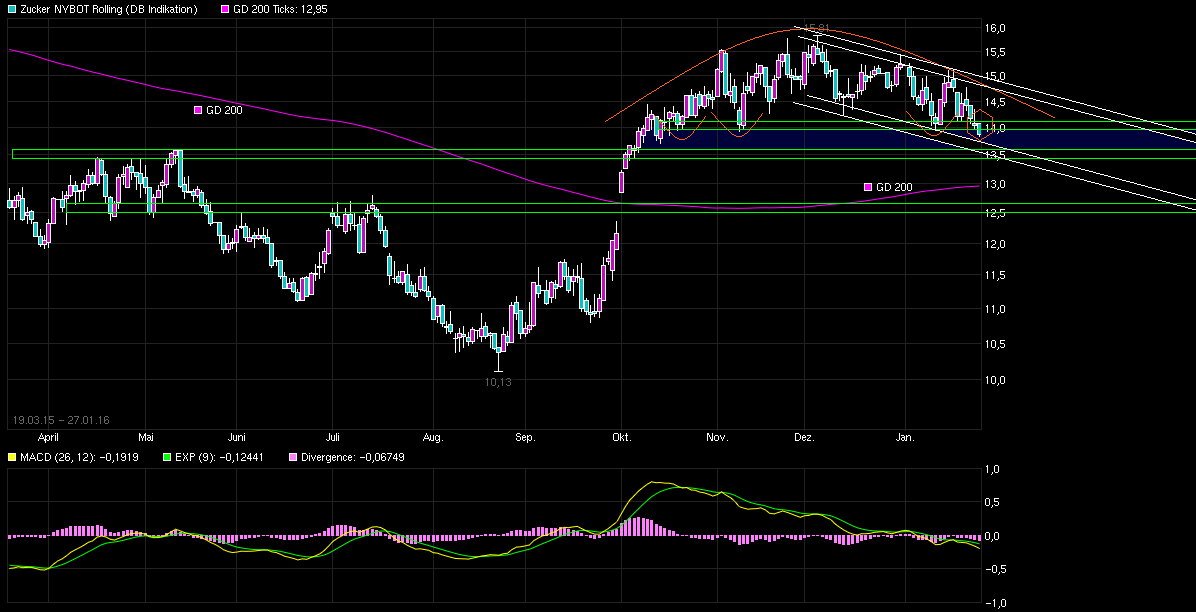Click the 'Sep.' month label on time axis
Image resolution: width=1196 pixels, height=612 pixels.
(x=526, y=438)
